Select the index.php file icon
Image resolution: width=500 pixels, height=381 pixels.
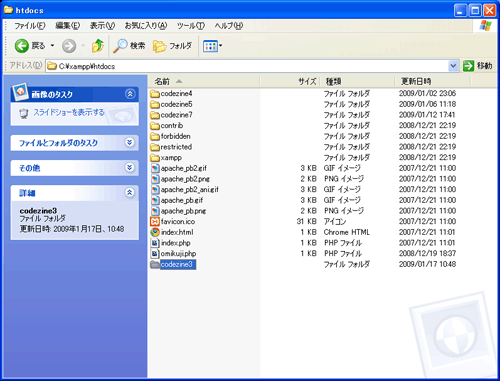155,243
